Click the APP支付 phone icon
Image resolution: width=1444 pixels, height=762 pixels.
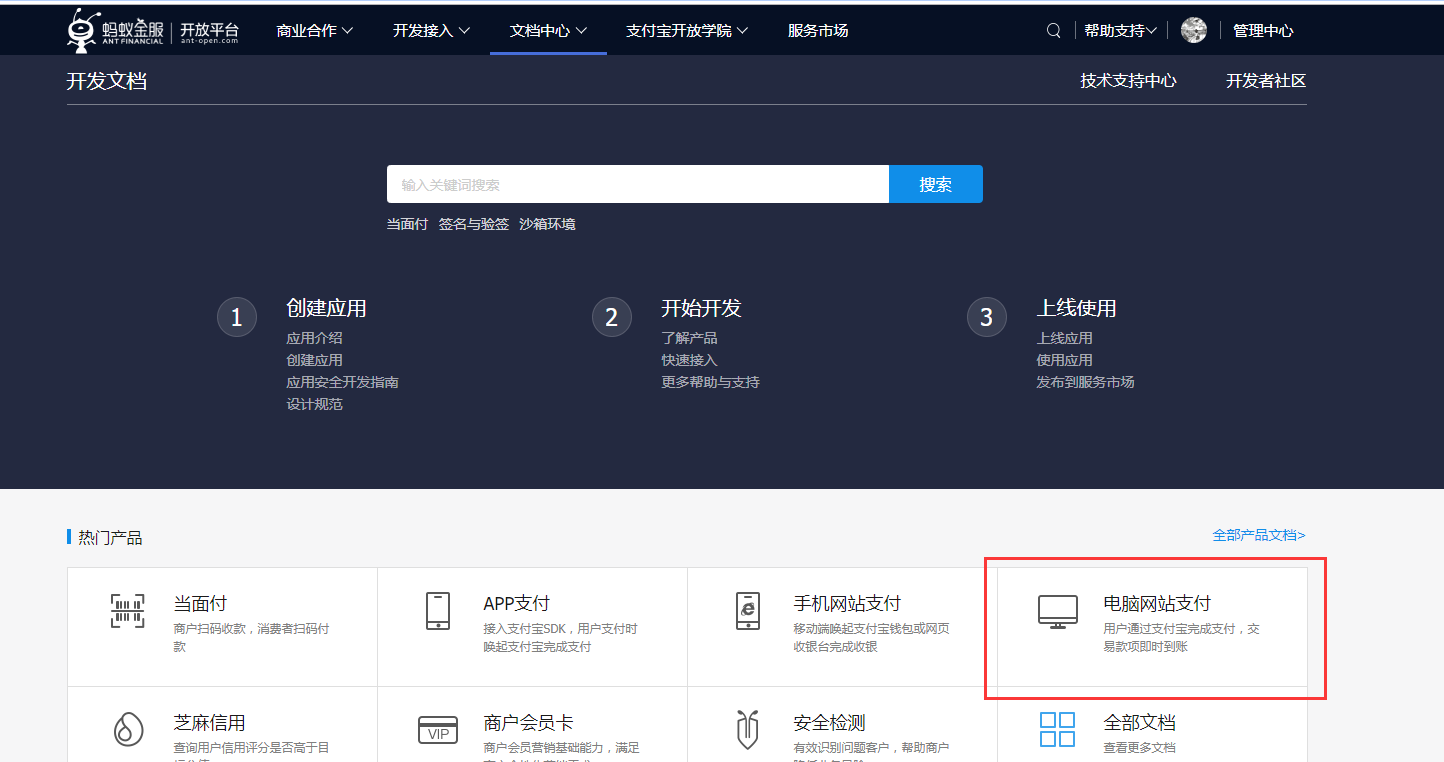(437, 611)
